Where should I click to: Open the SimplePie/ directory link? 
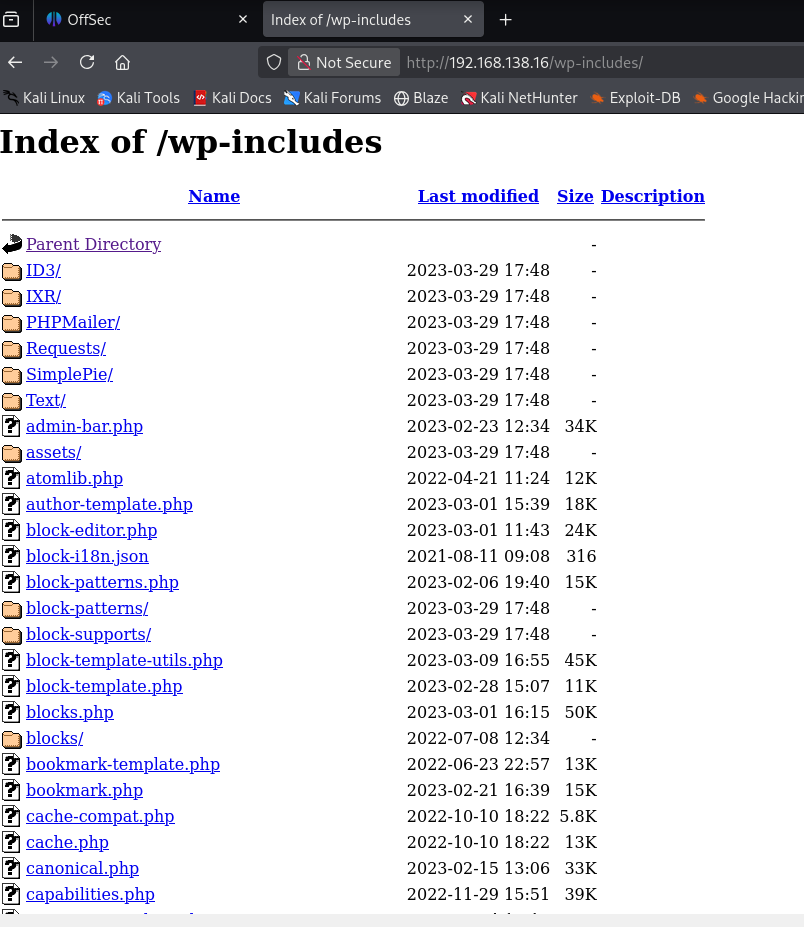click(x=69, y=374)
